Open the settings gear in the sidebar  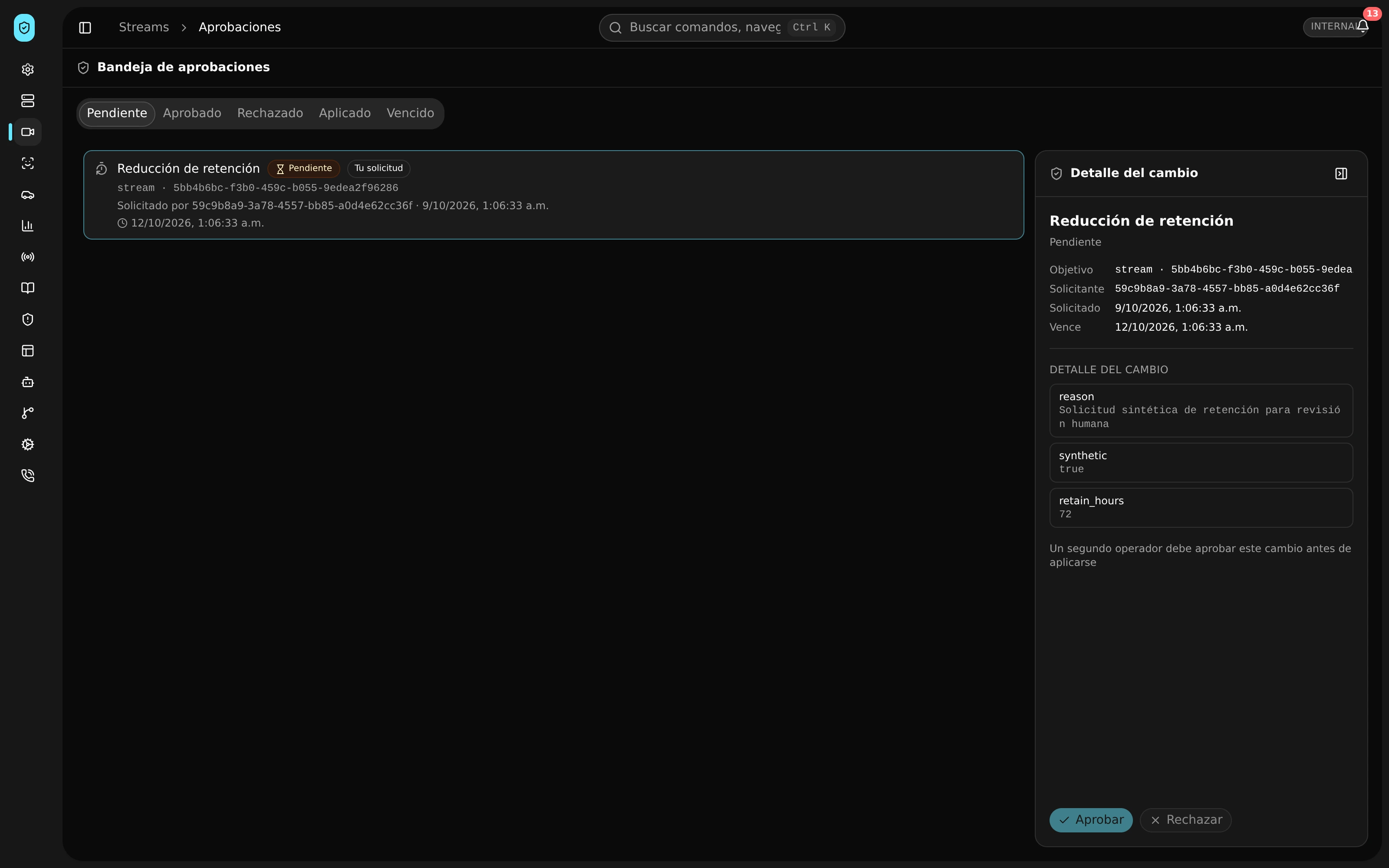click(27, 69)
